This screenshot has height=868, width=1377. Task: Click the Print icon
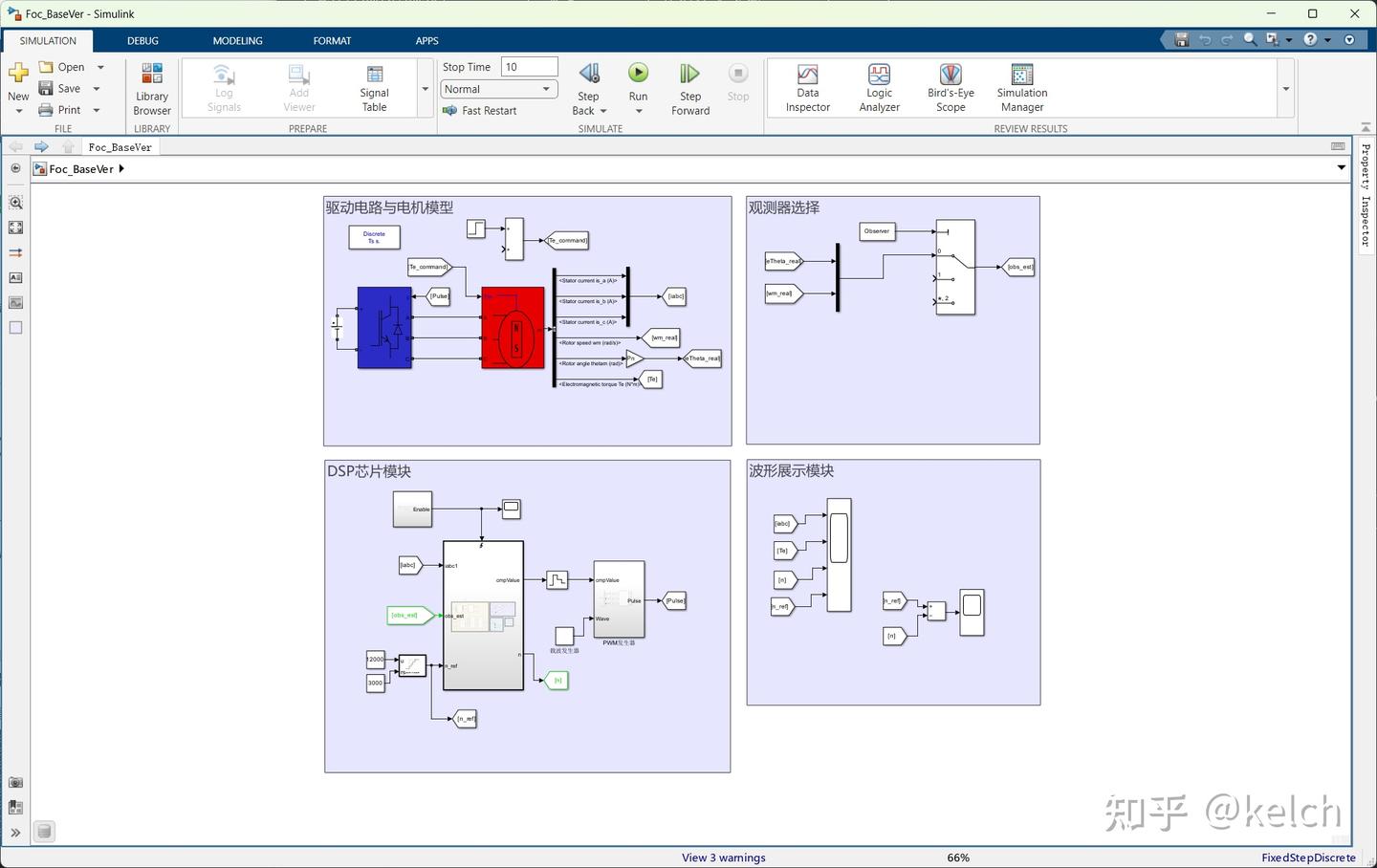(x=46, y=110)
